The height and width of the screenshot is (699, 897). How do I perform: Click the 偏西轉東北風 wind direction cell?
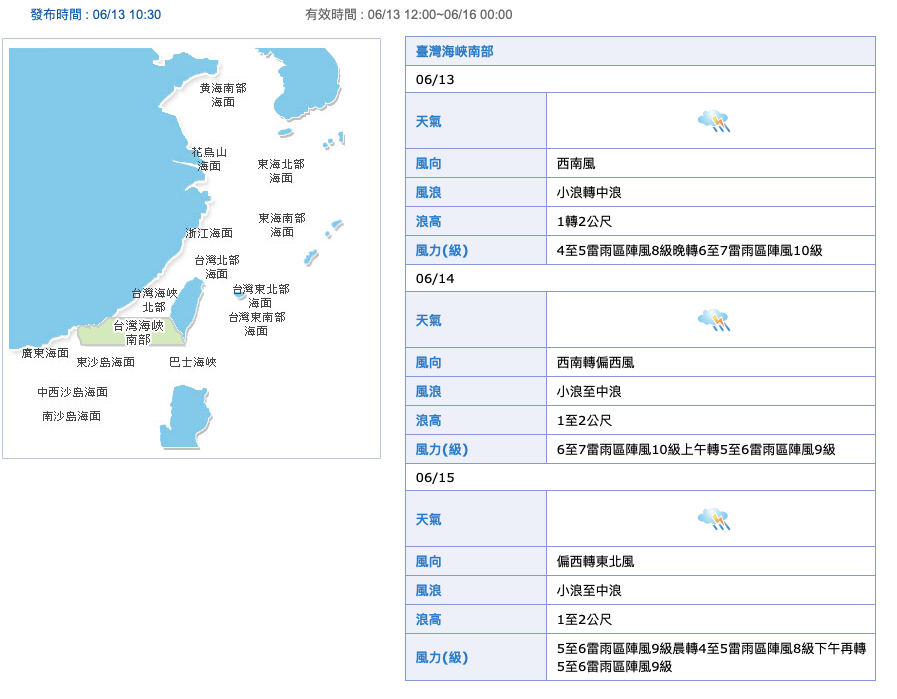coord(711,562)
